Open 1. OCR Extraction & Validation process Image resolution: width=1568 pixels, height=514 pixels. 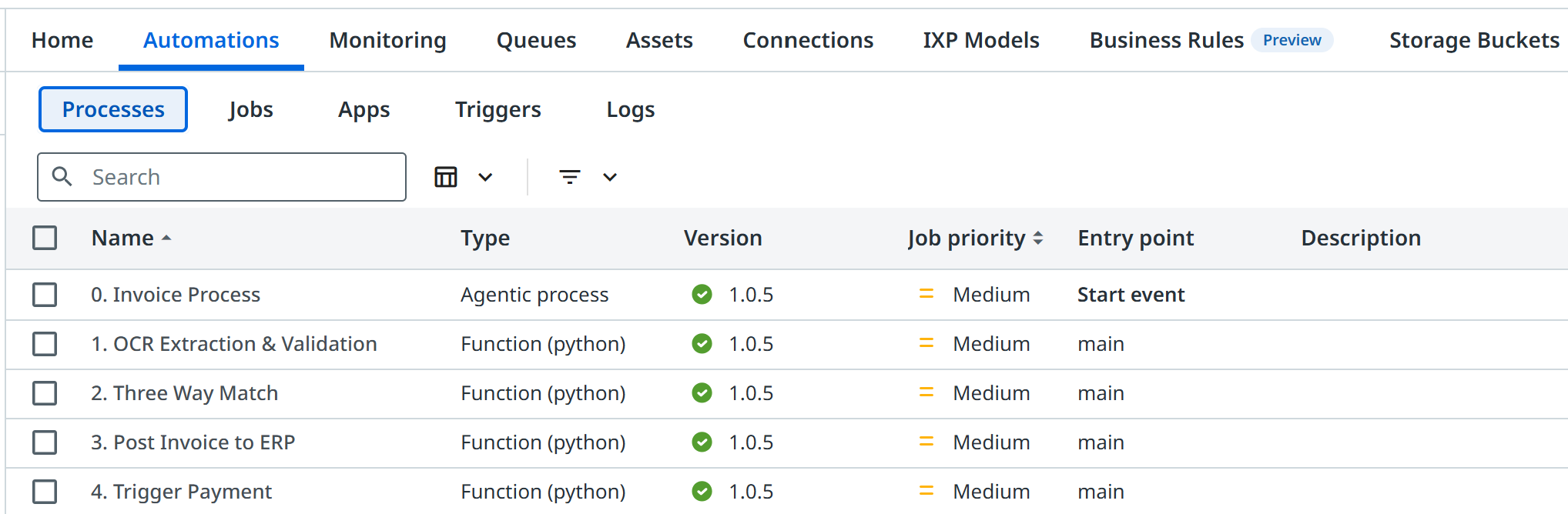[x=234, y=344]
